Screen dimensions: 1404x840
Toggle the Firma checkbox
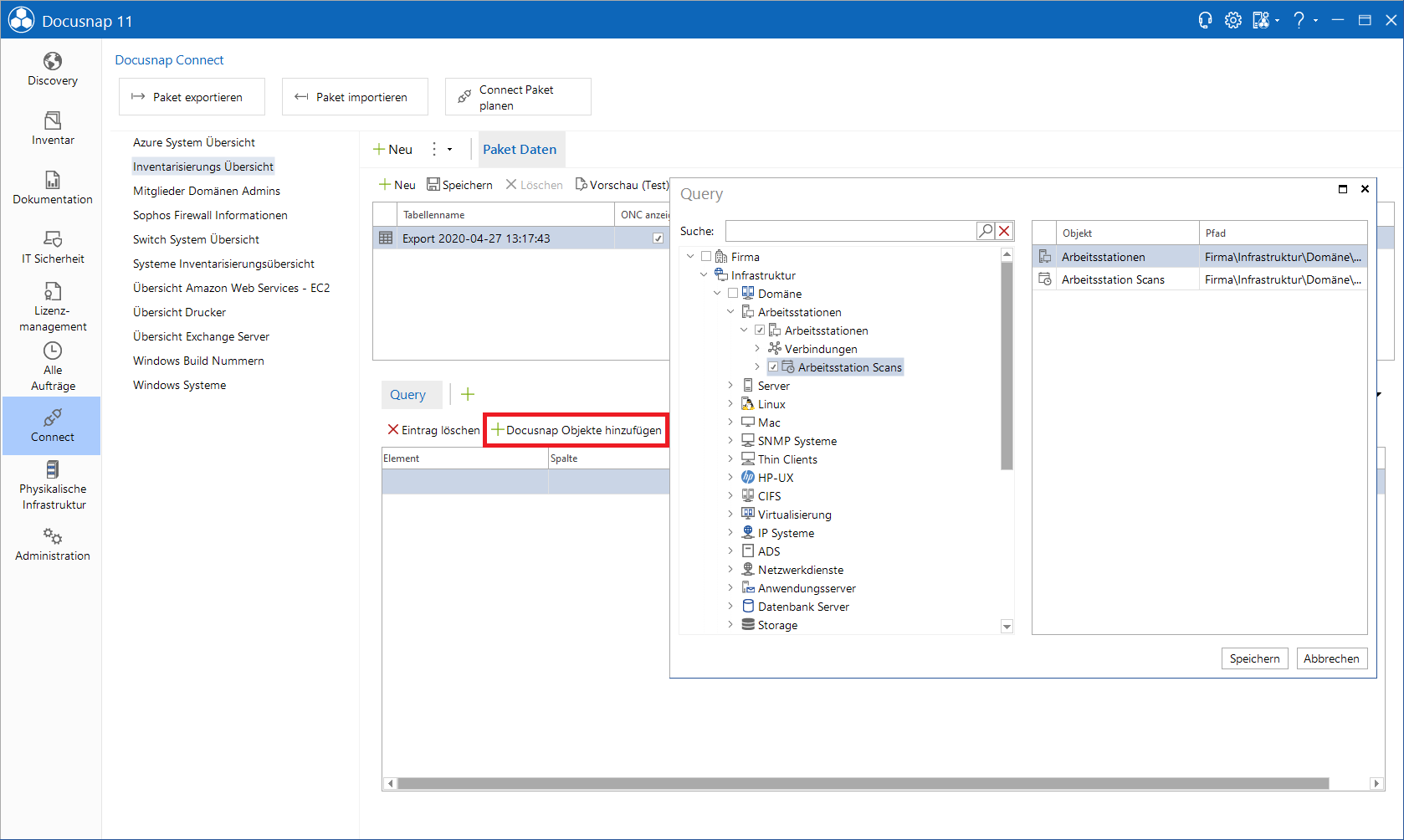click(706, 257)
